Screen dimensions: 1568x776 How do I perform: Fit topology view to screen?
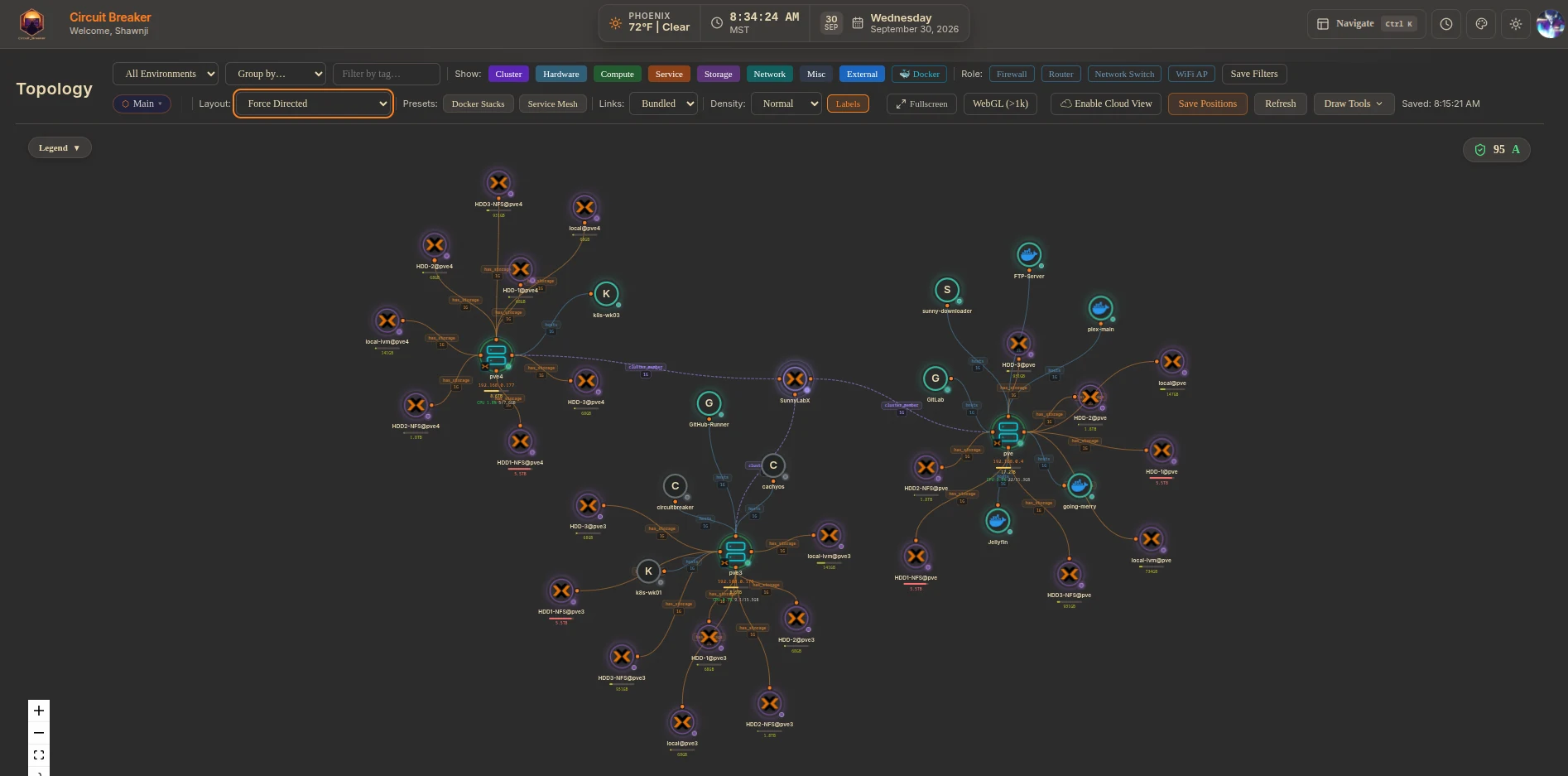pos(39,755)
